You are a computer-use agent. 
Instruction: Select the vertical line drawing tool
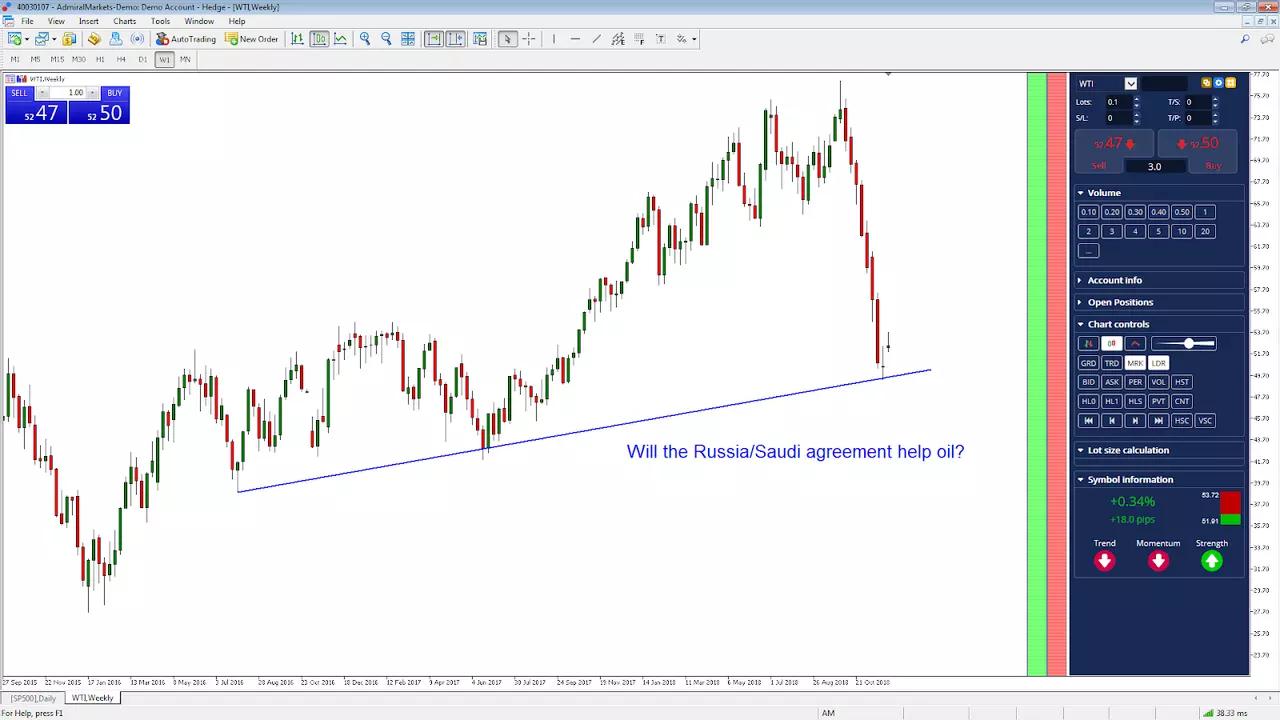(553, 39)
